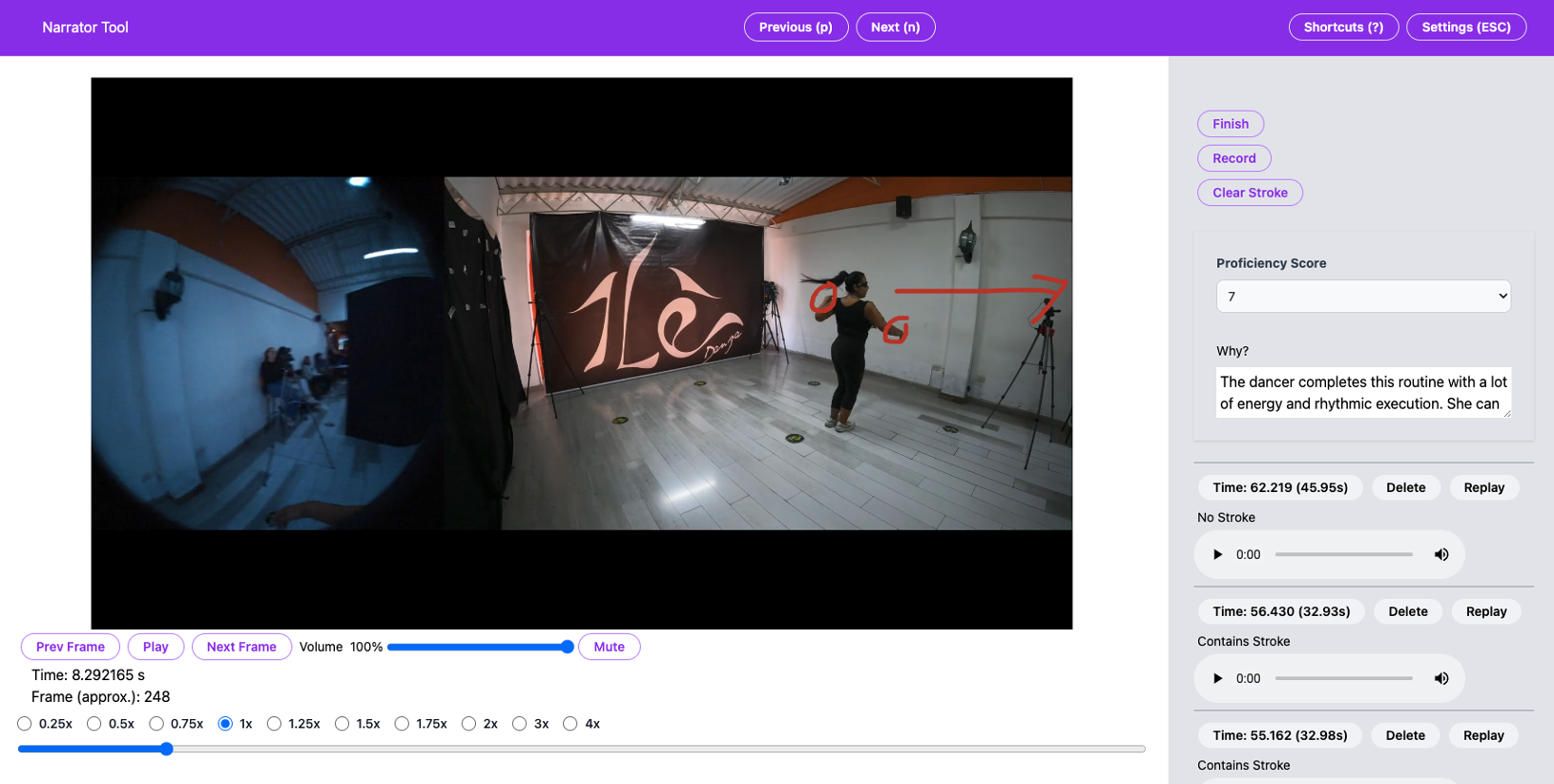Go to Previous (p) item
This screenshot has width=1554, height=784.
click(796, 27)
